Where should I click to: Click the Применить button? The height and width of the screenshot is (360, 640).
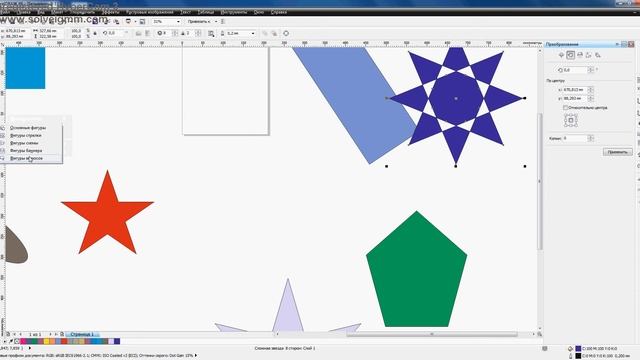click(x=618, y=152)
